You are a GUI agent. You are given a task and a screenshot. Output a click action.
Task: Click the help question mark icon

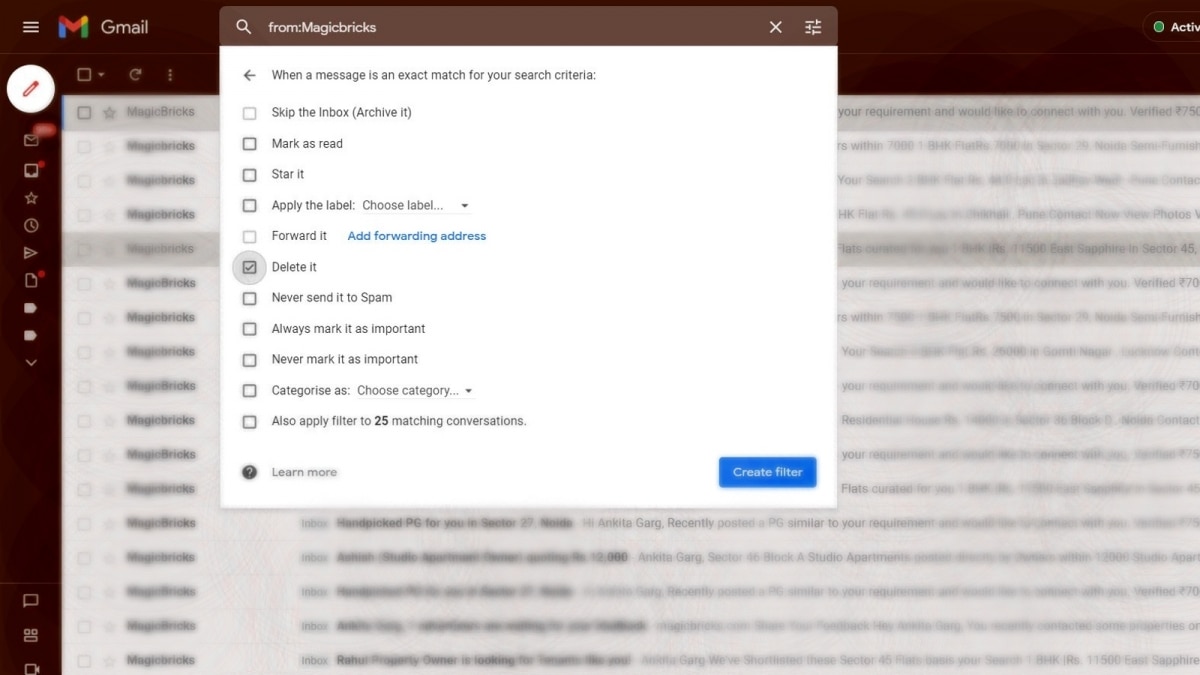click(250, 472)
